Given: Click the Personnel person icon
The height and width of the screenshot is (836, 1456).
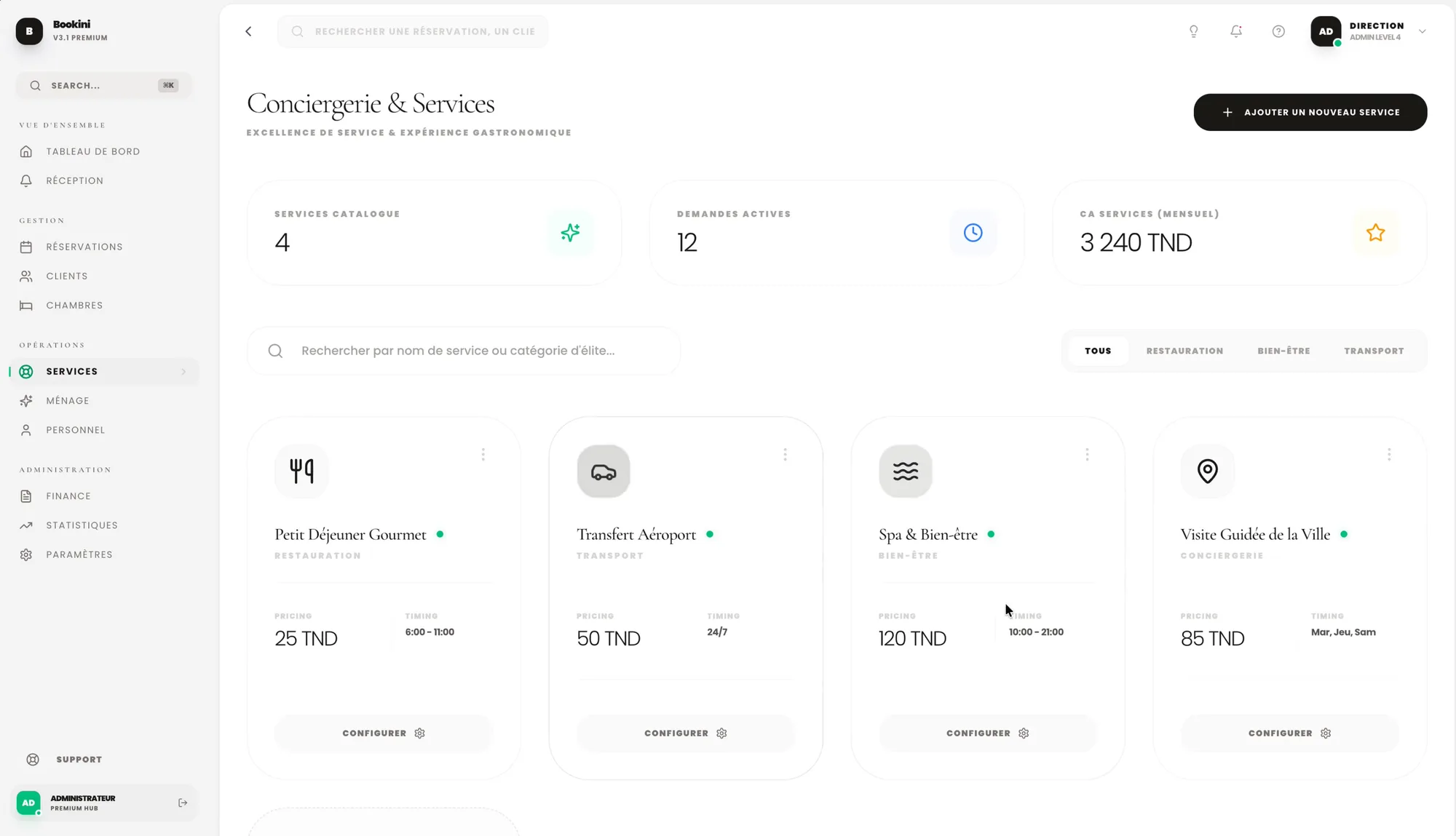Looking at the screenshot, I should click(26, 430).
